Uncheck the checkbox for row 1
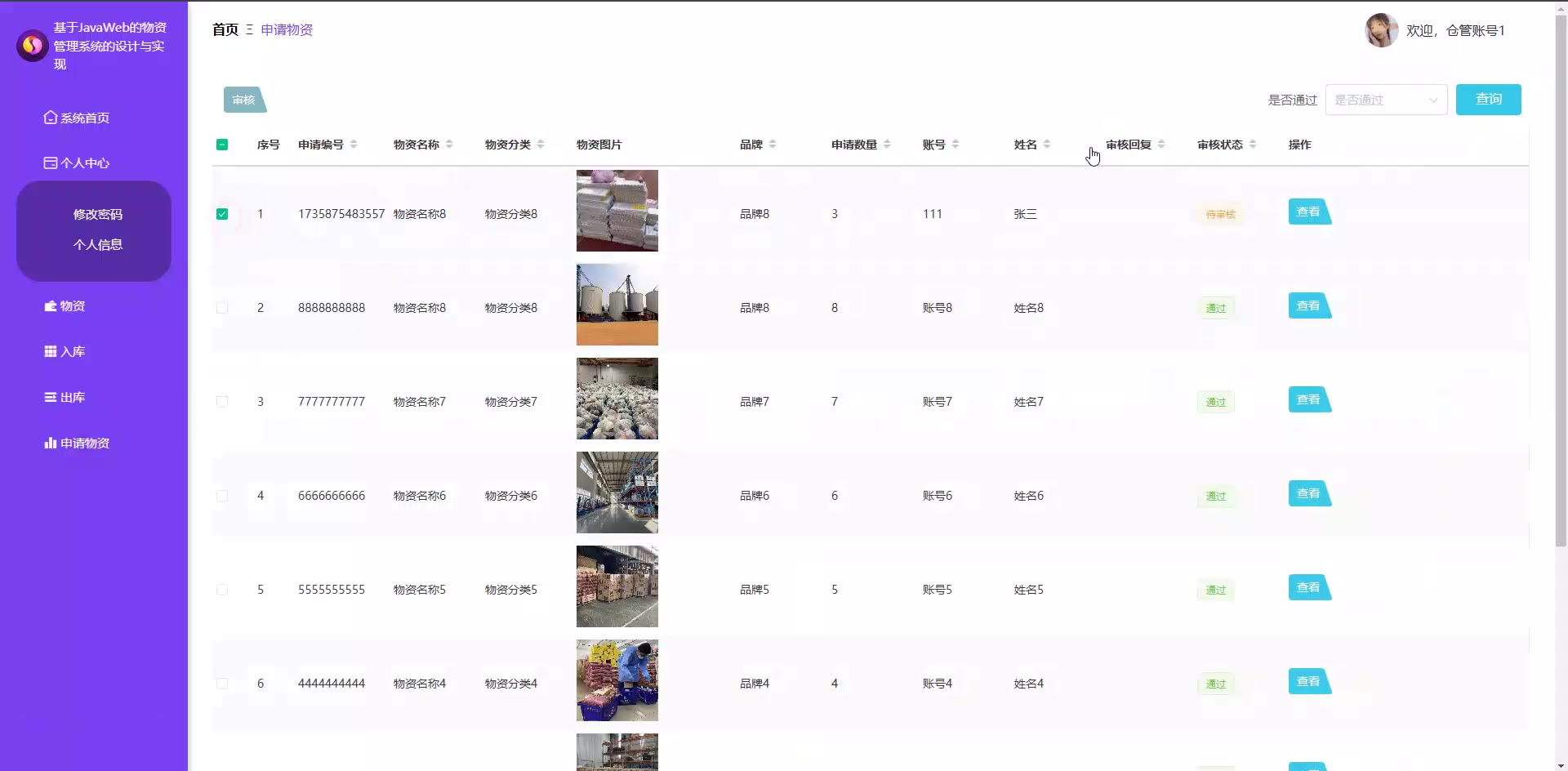 222,214
